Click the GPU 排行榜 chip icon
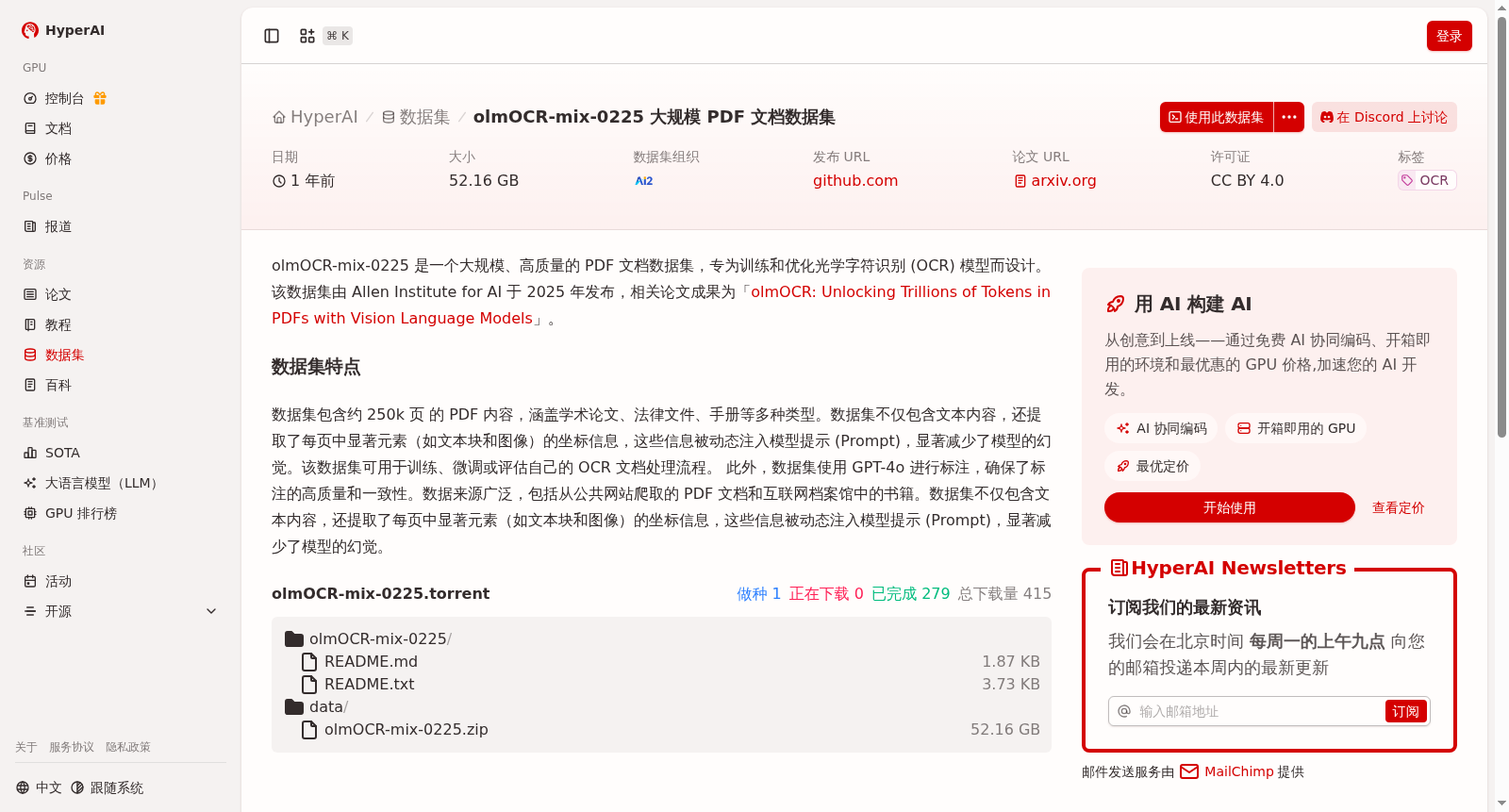 [x=30, y=513]
